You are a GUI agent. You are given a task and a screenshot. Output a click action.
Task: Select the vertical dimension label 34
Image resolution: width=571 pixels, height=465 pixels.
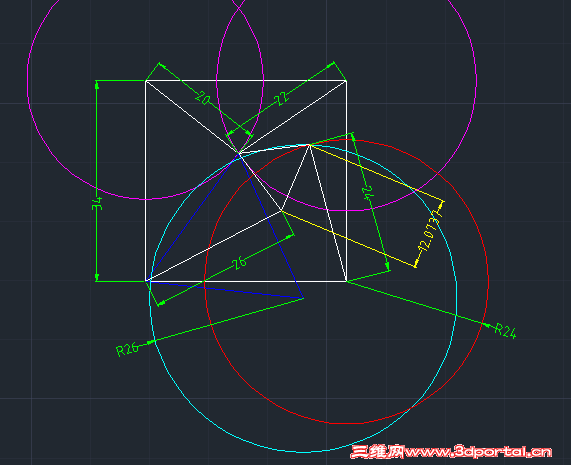[97, 204]
